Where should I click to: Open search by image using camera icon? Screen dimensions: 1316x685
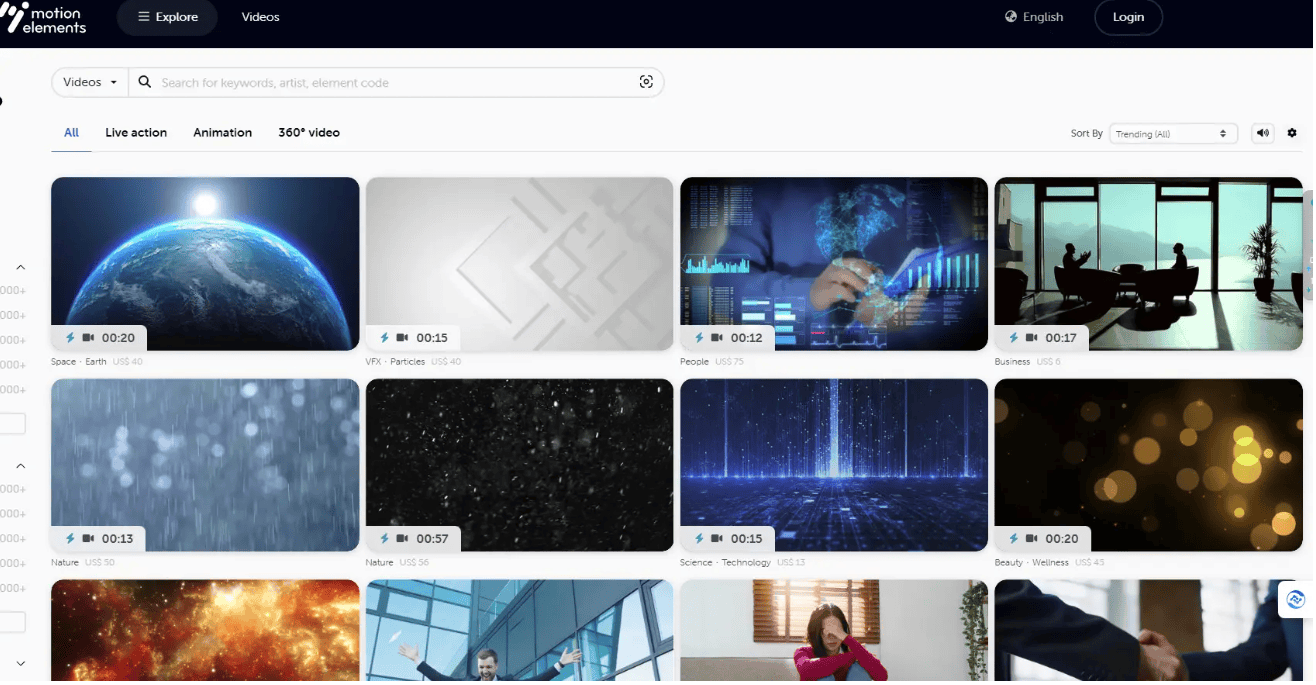pos(646,81)
